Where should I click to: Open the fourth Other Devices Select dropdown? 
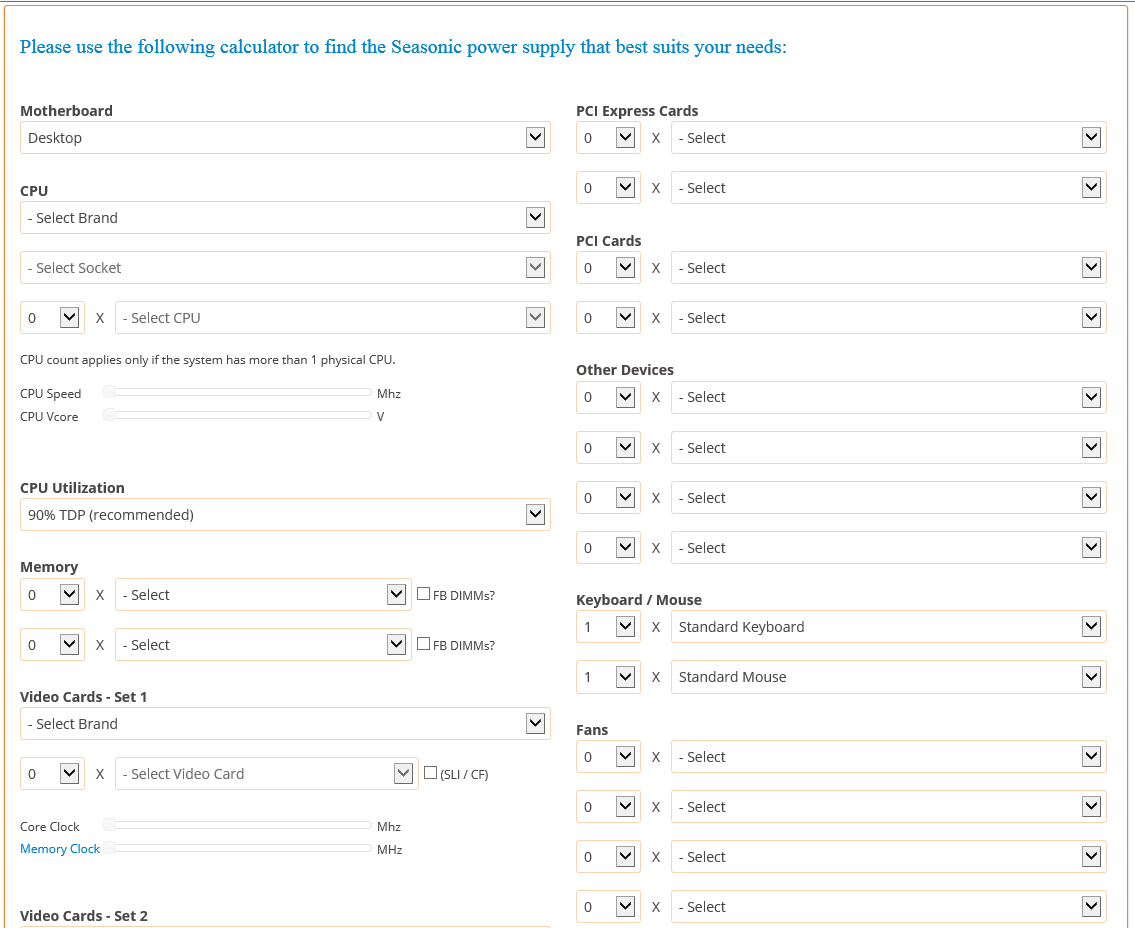point(889,548)
